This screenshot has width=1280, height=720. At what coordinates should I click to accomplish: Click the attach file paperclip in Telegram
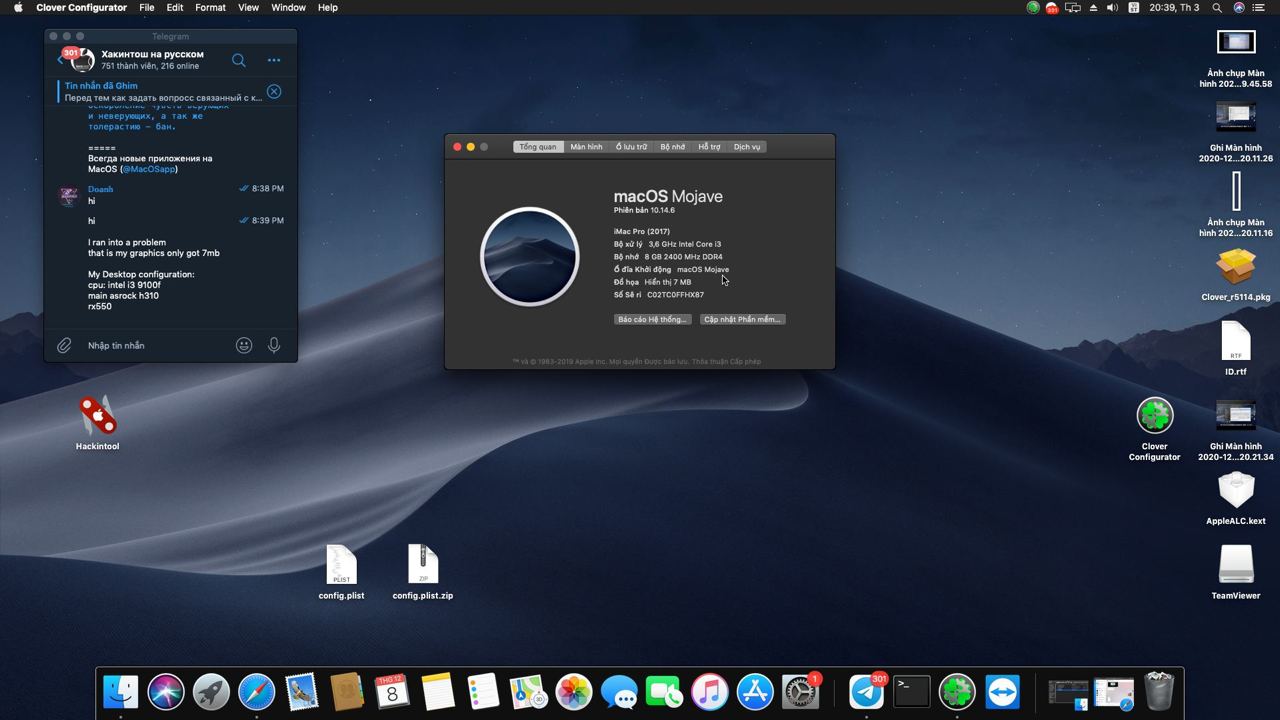pos(64,345)
